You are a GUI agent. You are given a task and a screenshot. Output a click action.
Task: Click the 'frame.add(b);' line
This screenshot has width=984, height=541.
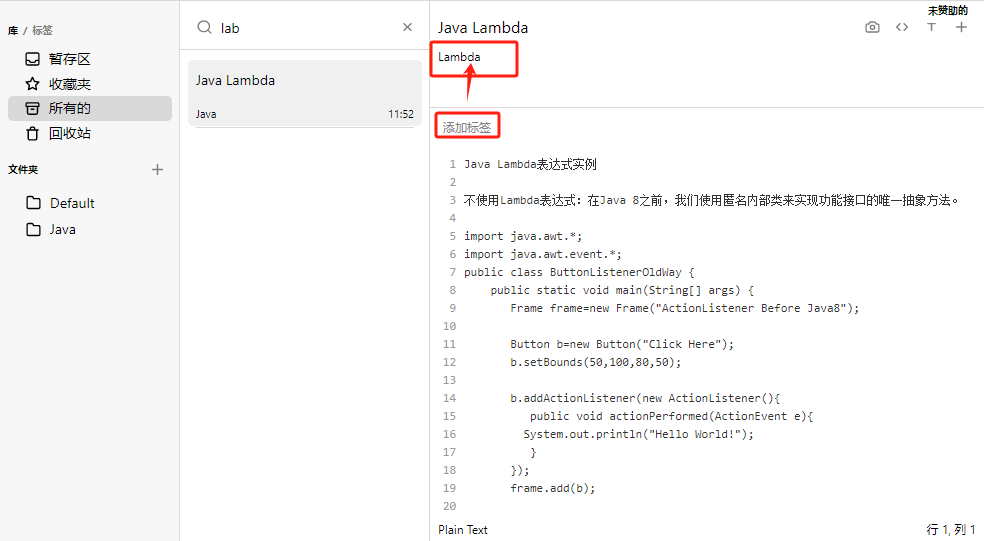(552, 488)
